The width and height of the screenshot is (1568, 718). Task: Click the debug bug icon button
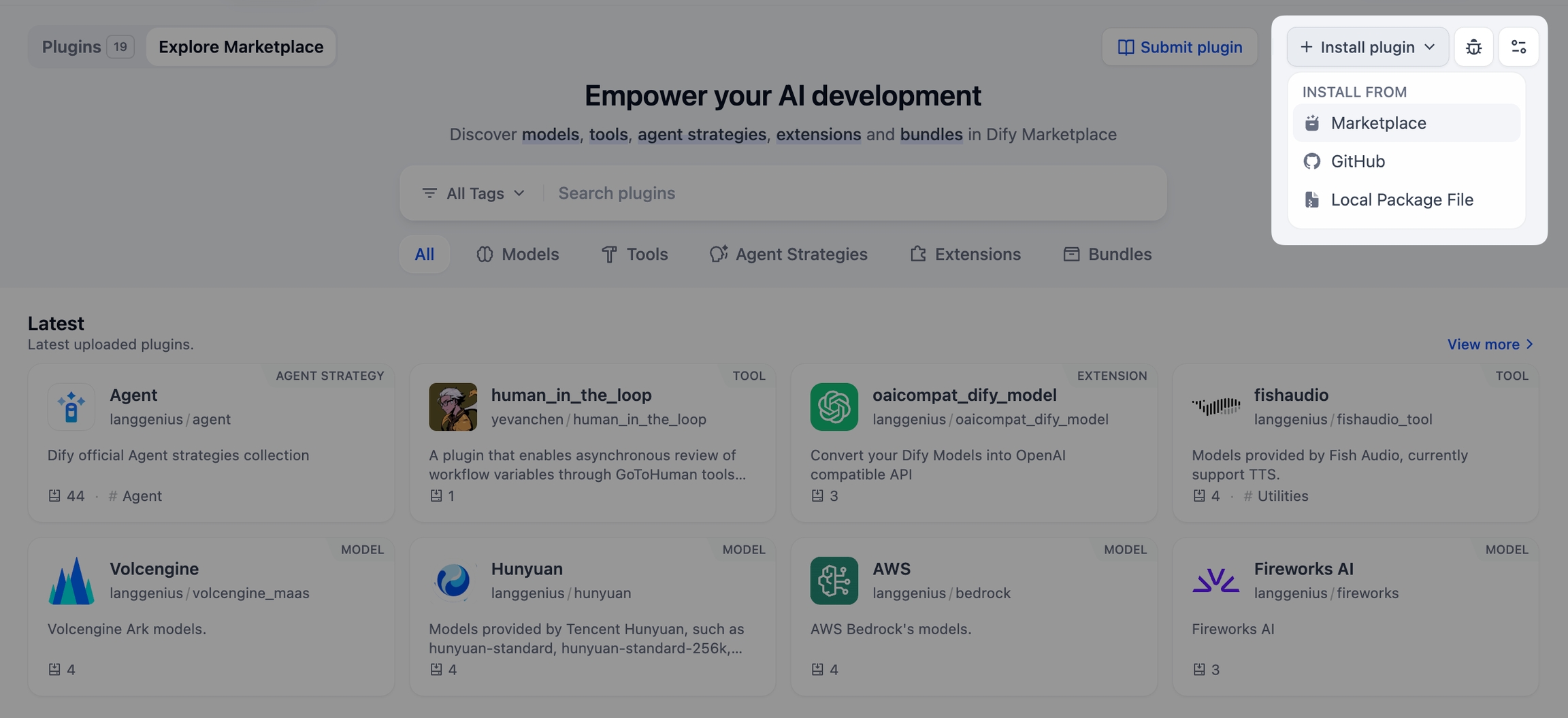point(1473,47)
